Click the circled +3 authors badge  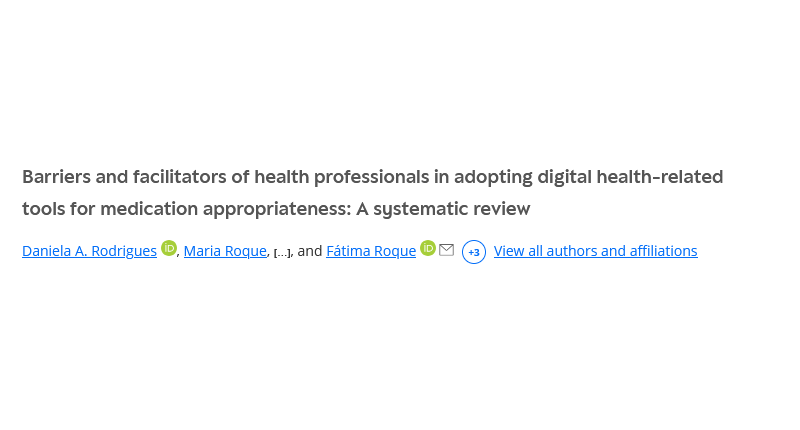(474, 252)
